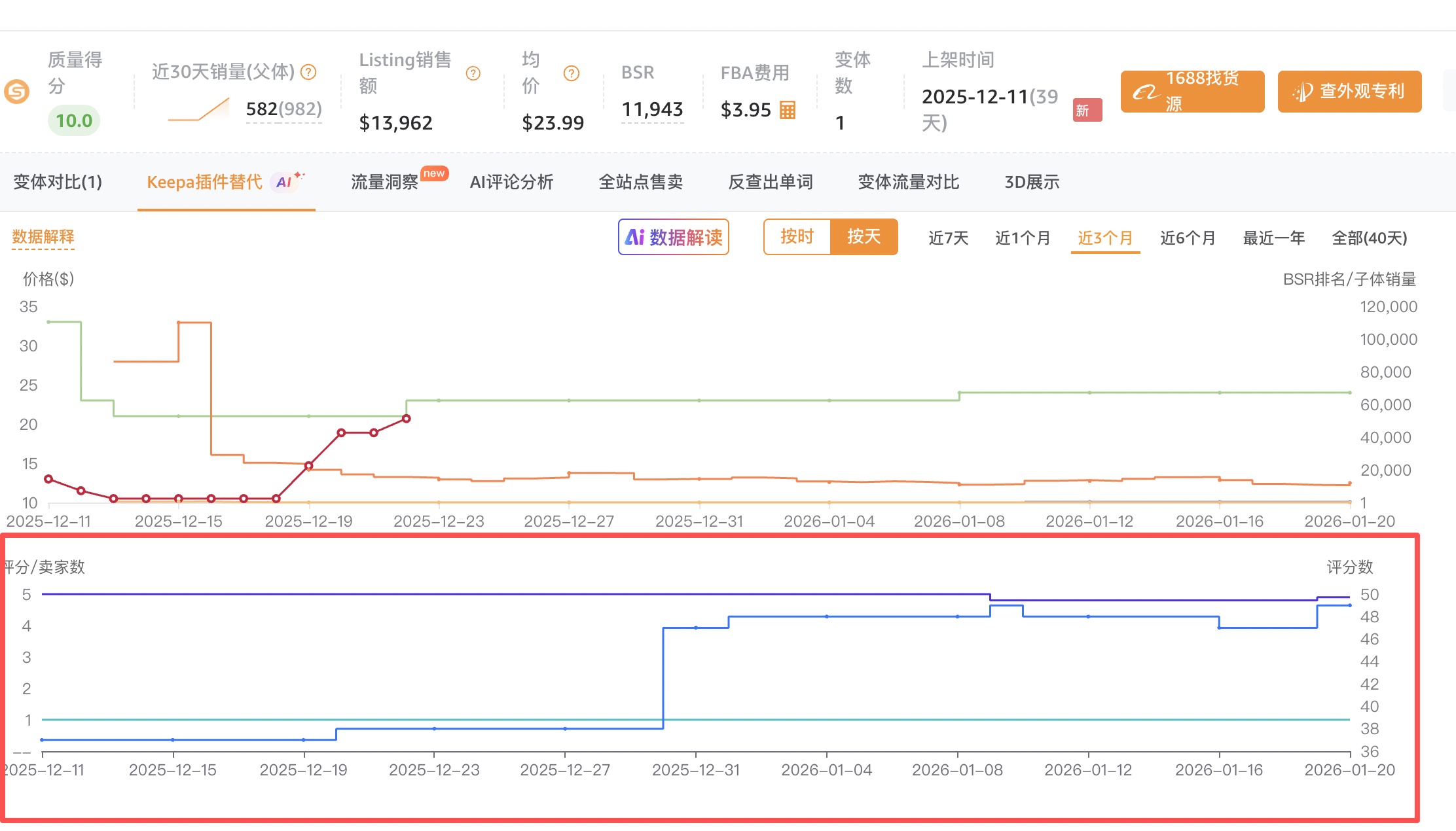The image size is (1456, 831).
Task: Click the Ai 数据解读 button
Action: (x=674, y=237)
